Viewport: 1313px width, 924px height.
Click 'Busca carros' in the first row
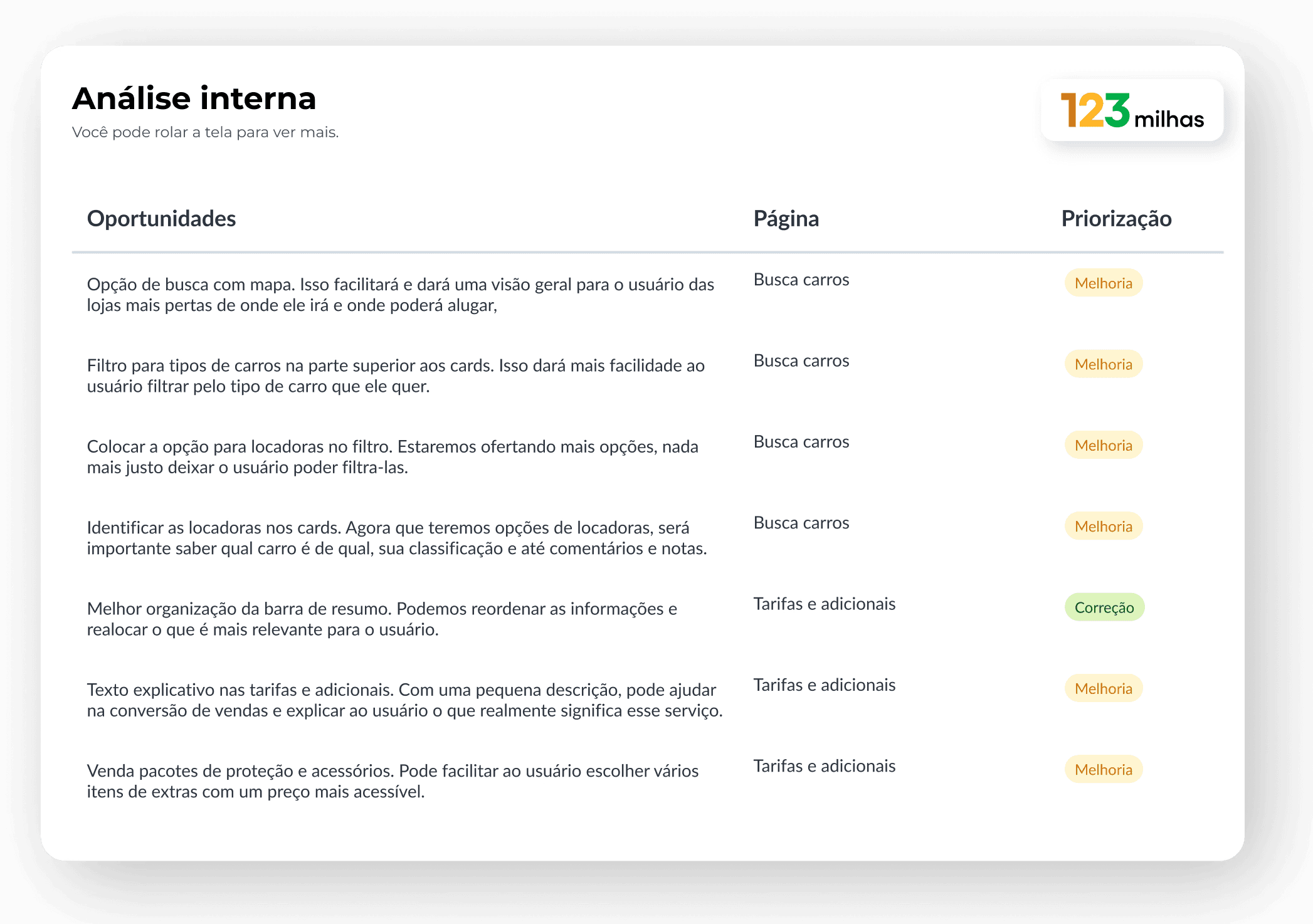[x=801, y=280]
